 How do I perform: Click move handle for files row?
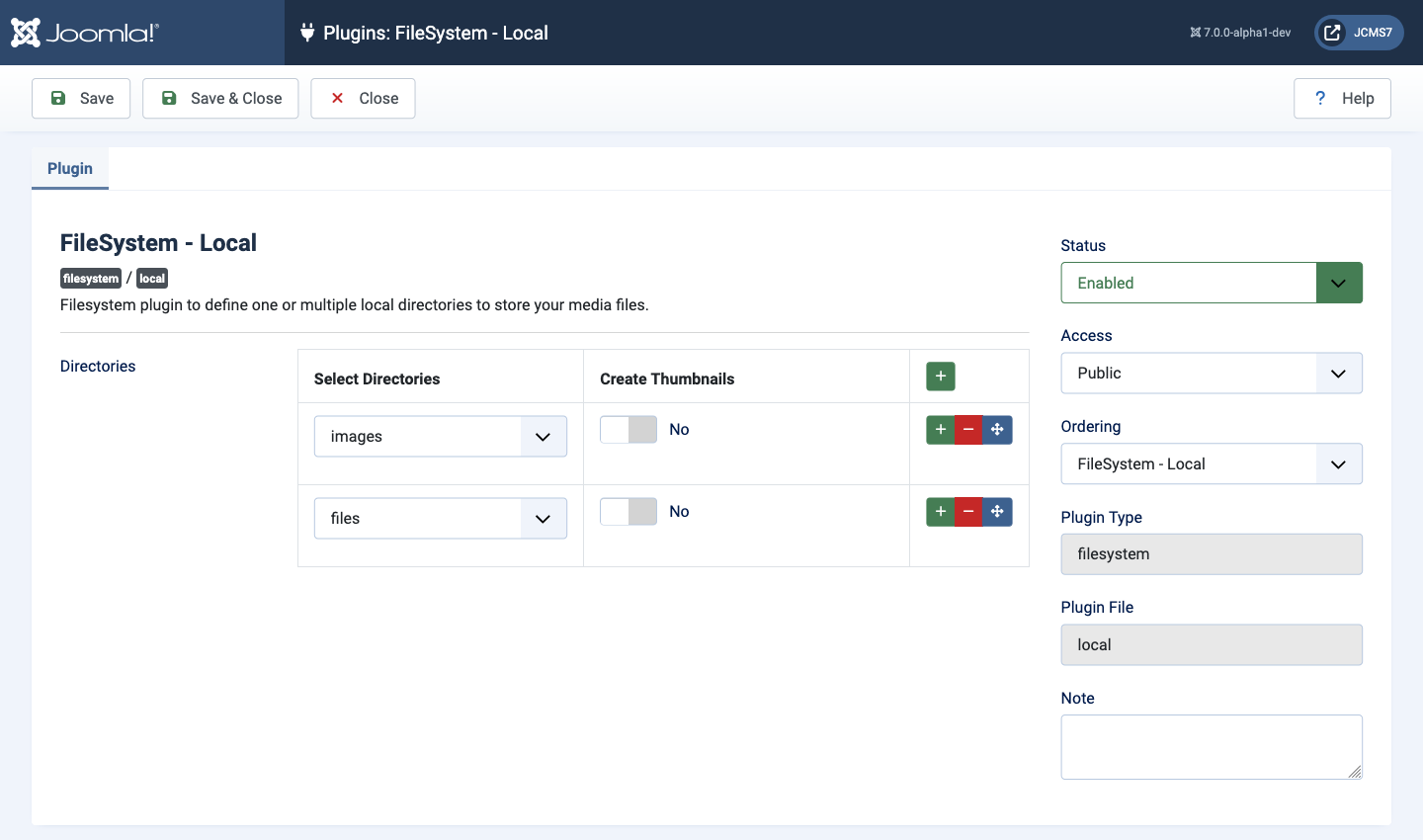click(x=997, y=512)
